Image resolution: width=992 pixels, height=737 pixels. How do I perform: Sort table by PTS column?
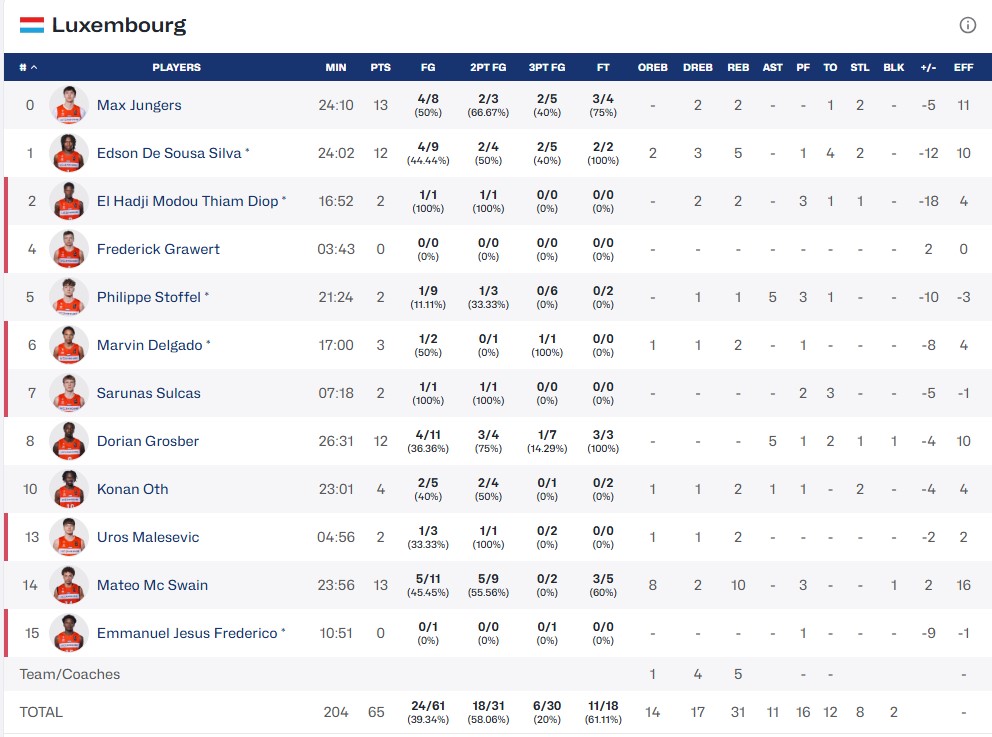pyautogui.click(x=380, y=67)
